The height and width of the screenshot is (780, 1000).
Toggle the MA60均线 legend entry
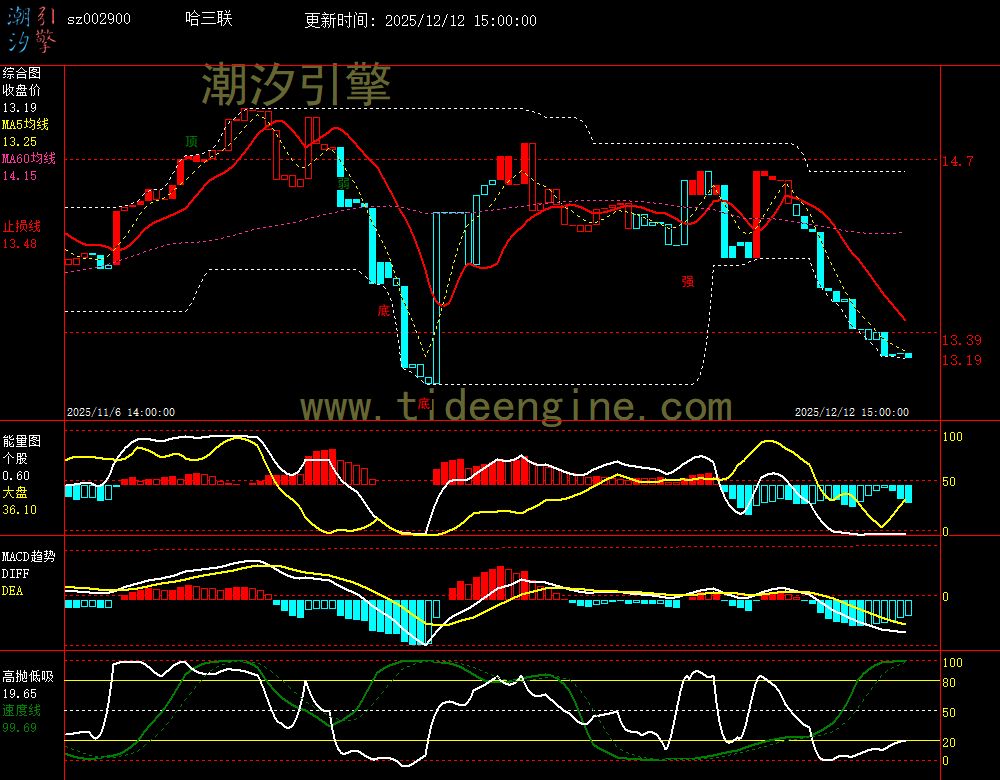[x=29, y=159]
